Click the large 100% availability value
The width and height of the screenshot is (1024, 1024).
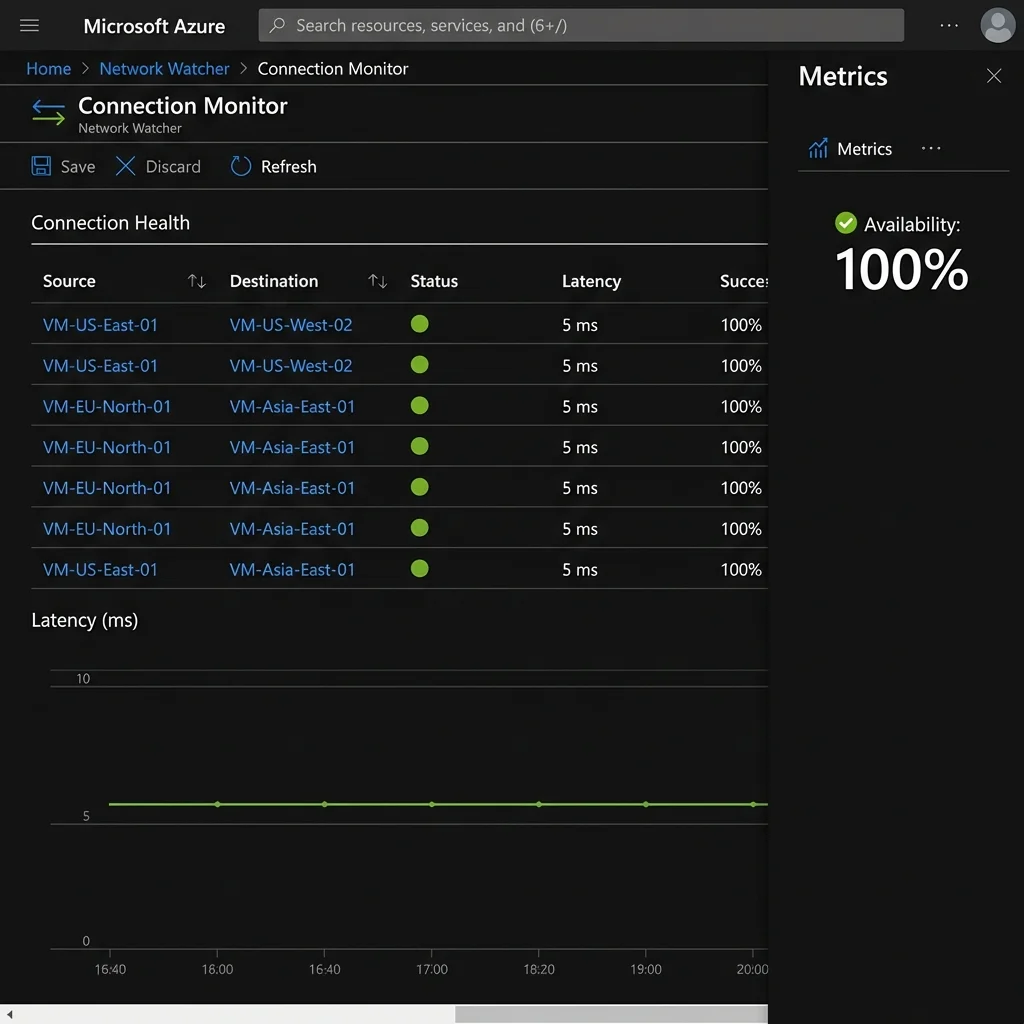[901, 269]
